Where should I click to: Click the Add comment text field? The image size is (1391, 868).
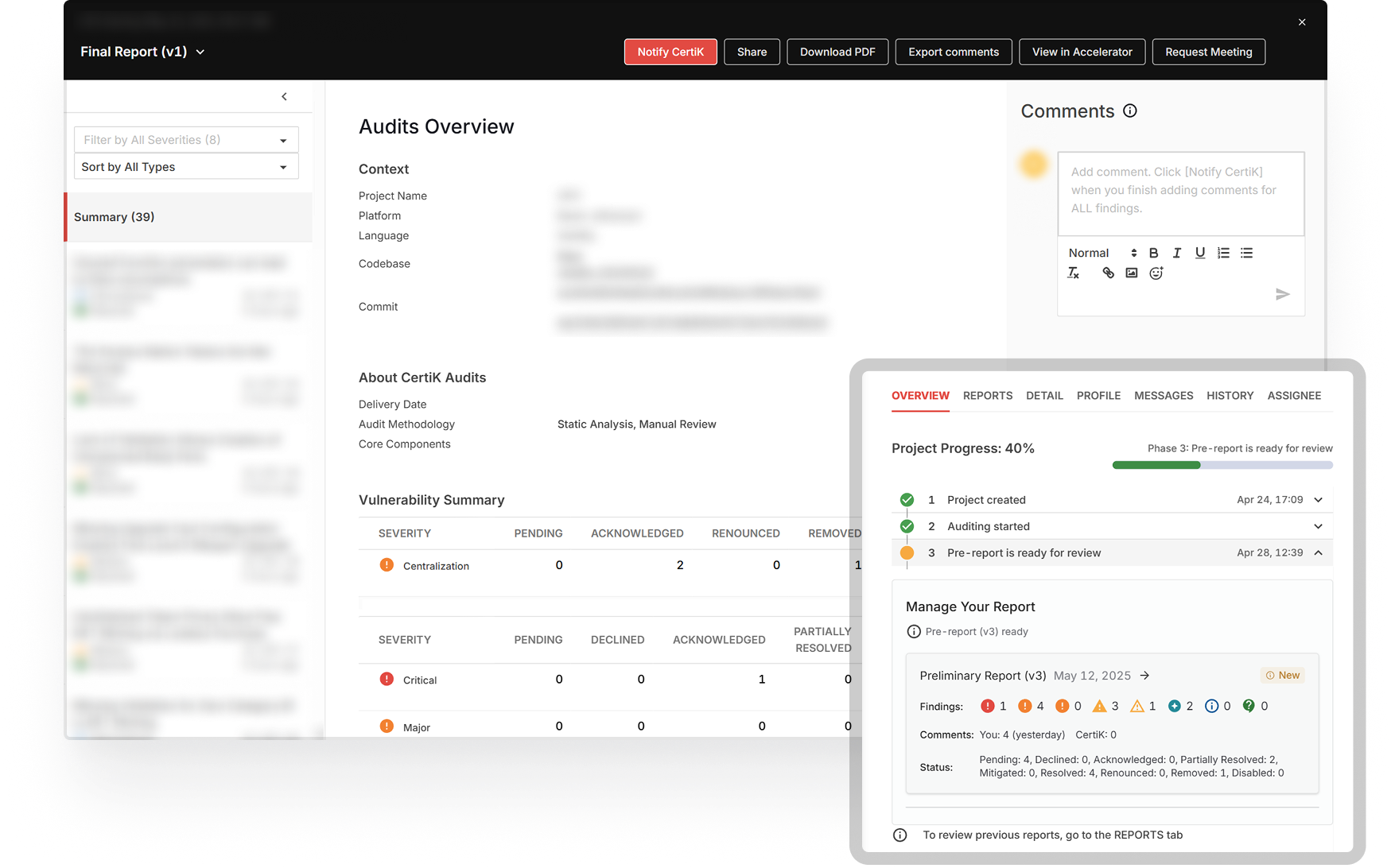tap(1181, 193)
